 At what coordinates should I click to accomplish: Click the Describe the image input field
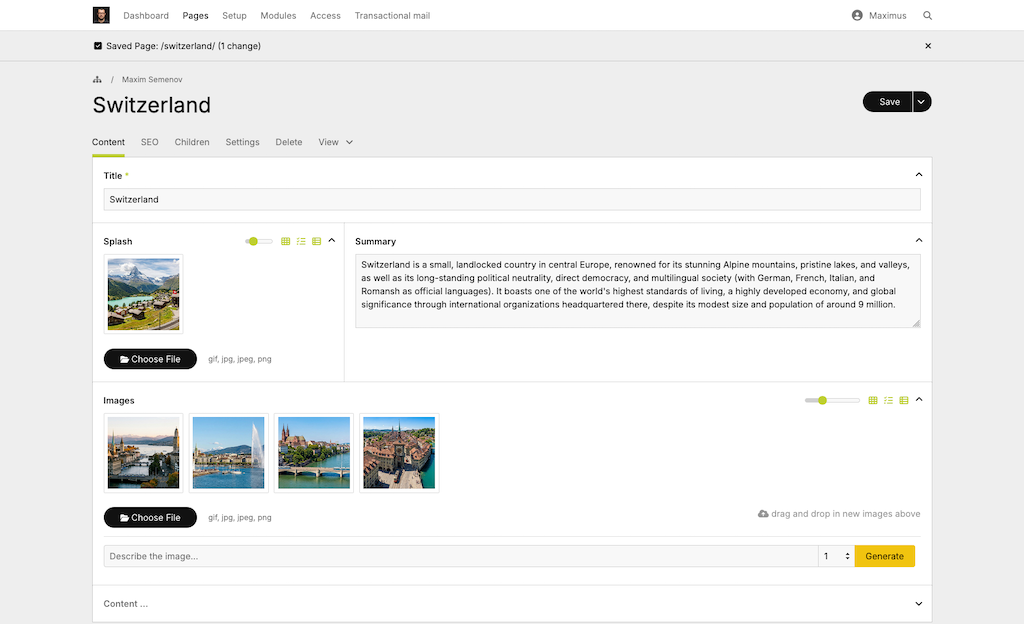(460, 556)
